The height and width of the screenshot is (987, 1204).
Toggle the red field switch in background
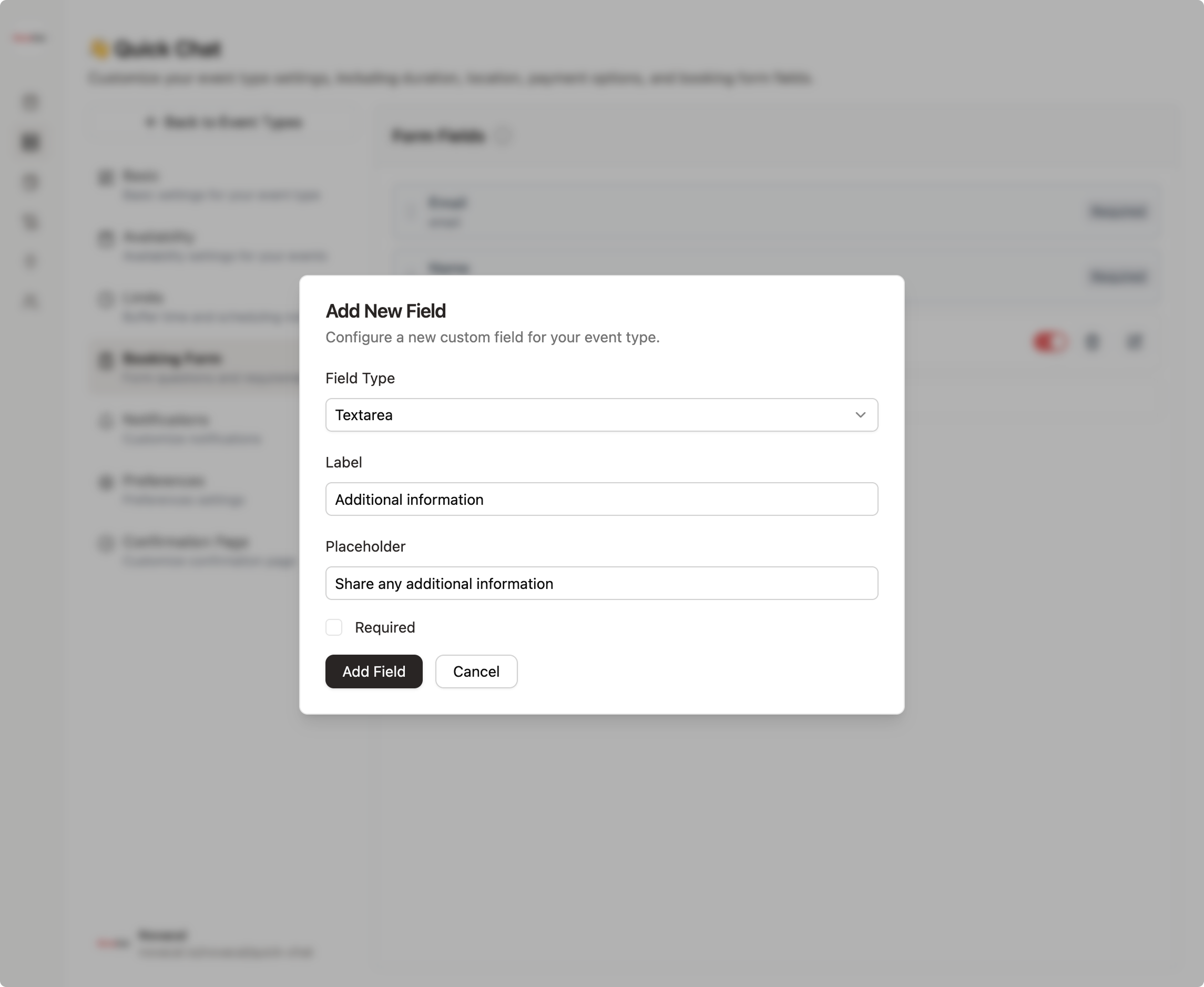(x=1049, y=342)
